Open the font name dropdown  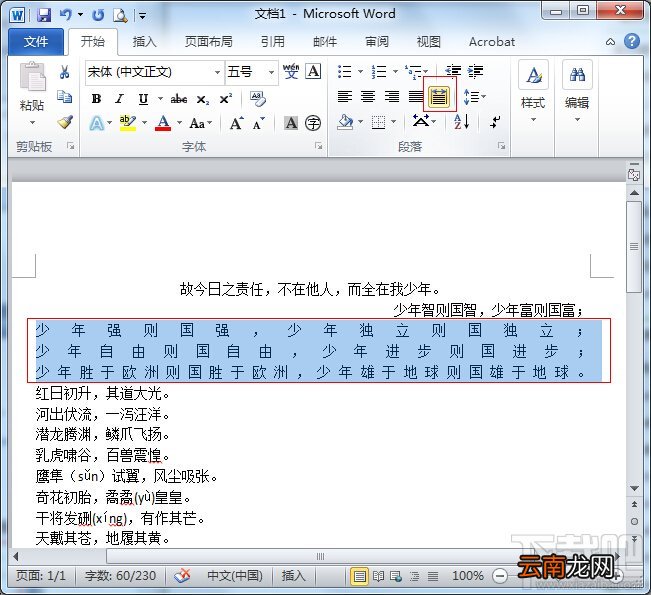(217, 72)
